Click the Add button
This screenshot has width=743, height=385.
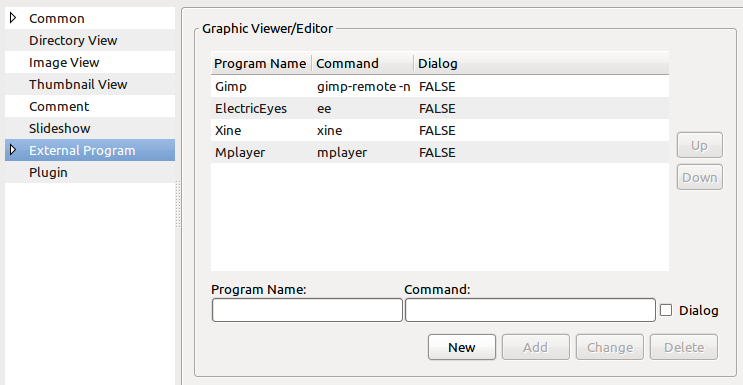click(x=535, y=347)
